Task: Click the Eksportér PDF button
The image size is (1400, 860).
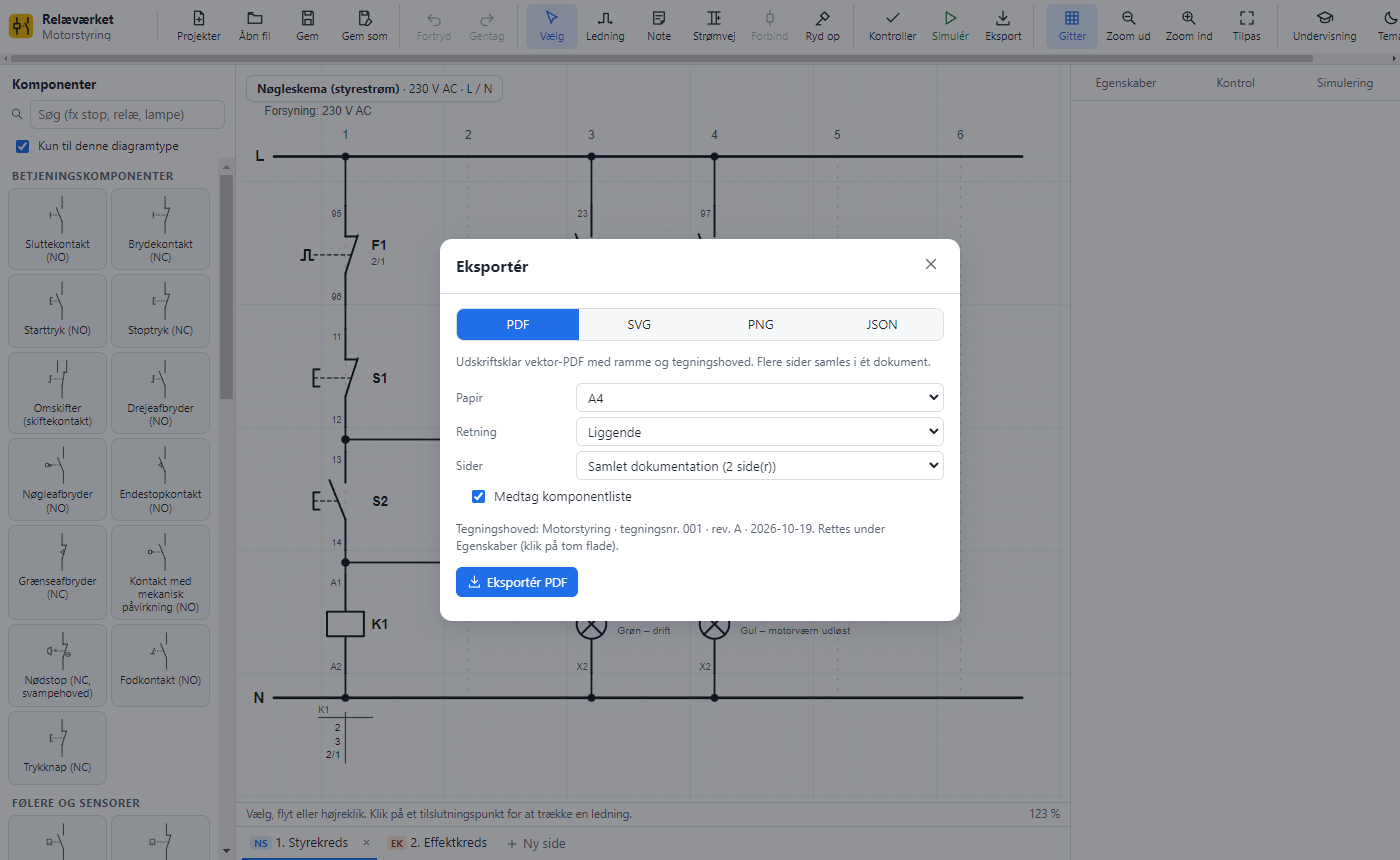Action: pyautogui.click(x=517, y=582)
